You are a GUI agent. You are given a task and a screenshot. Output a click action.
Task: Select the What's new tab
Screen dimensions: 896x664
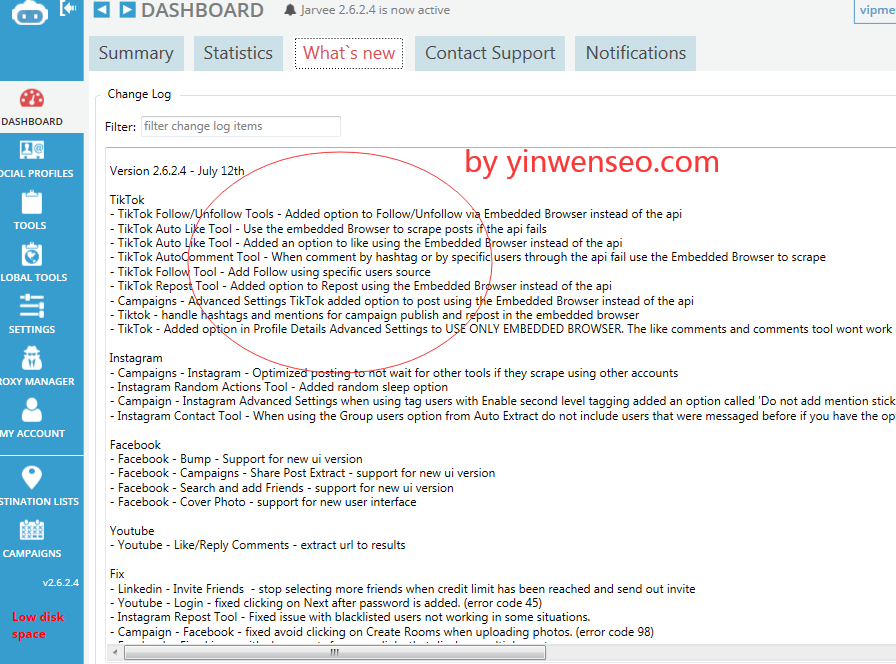[x=349, y=53]
